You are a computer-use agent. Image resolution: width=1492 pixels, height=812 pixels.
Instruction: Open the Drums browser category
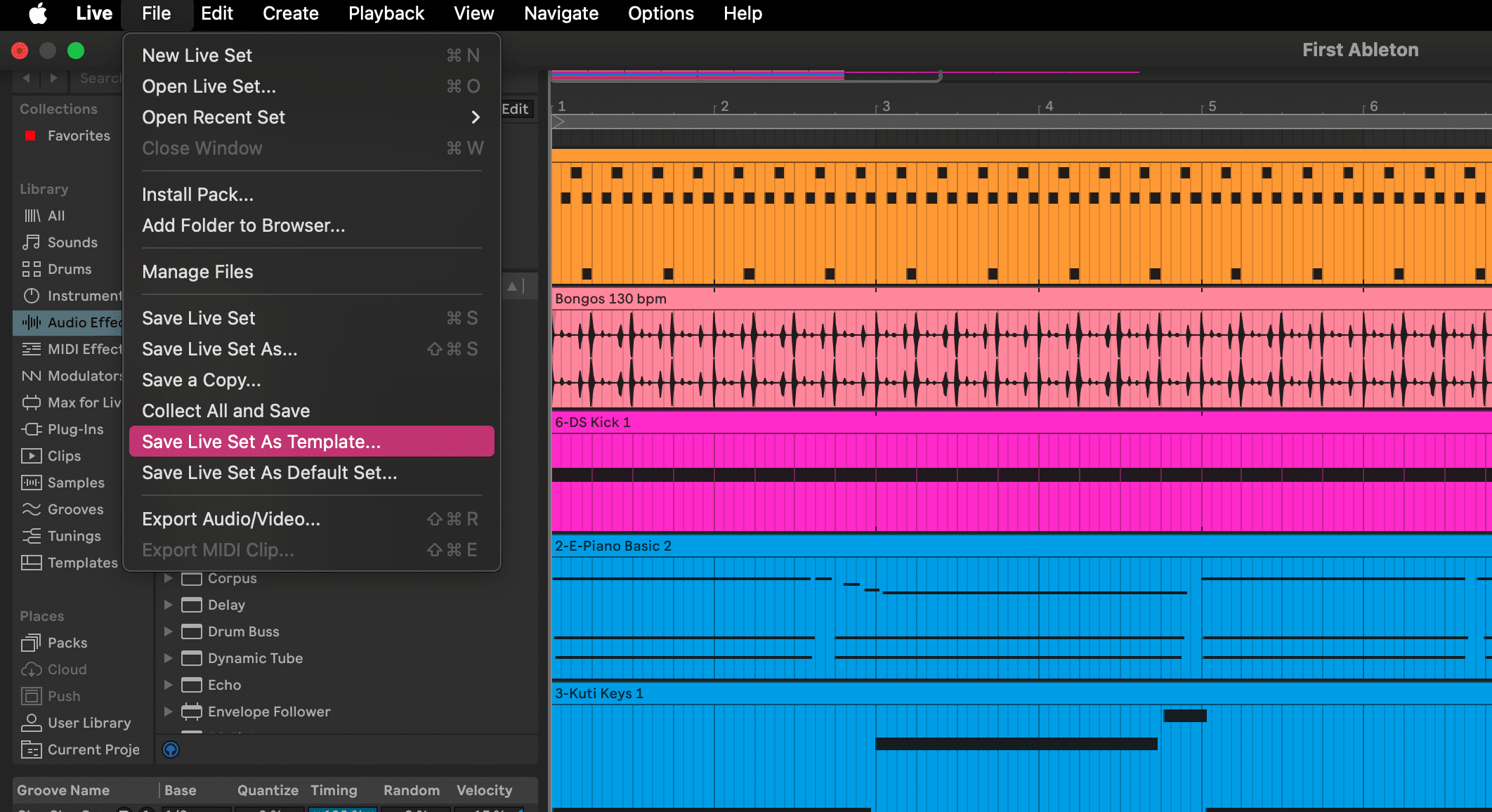pyautogui.click(x=70, y=269)
